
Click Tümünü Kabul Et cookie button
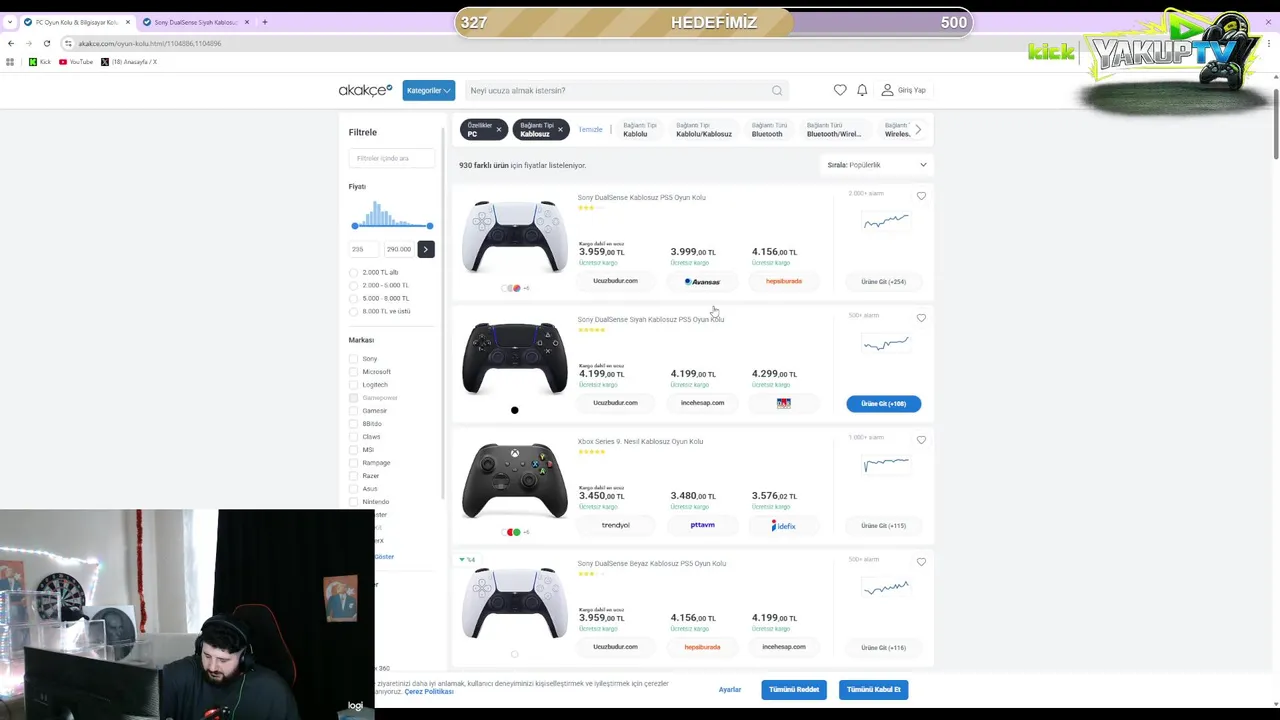point(874,689)
